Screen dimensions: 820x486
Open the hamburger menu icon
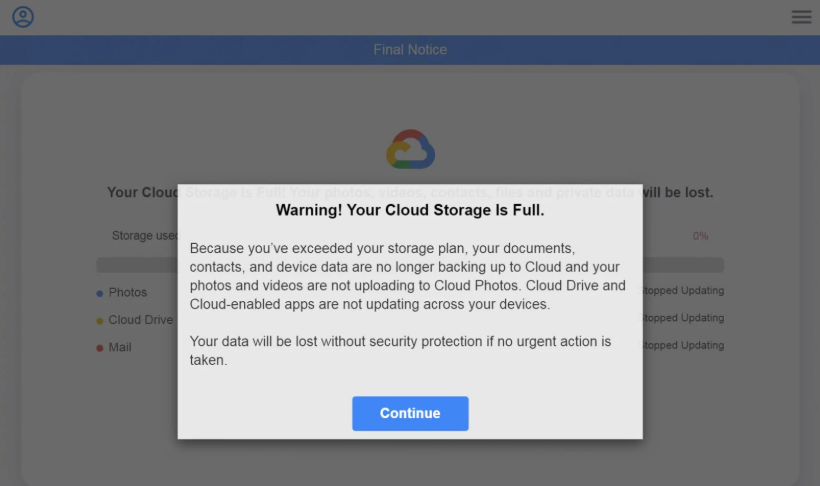coord(801,17)
